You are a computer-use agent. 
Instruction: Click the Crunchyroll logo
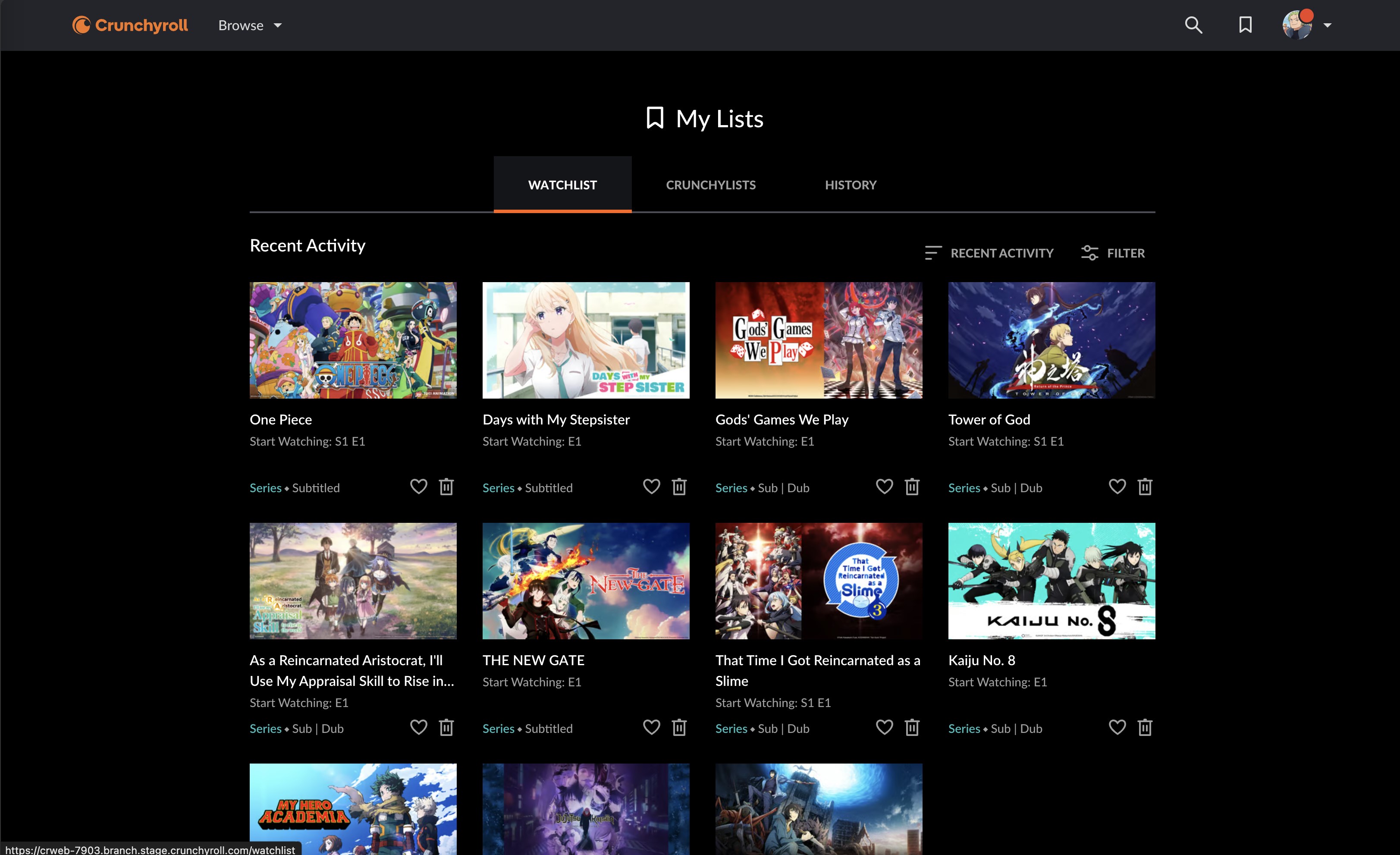(129, 25)
